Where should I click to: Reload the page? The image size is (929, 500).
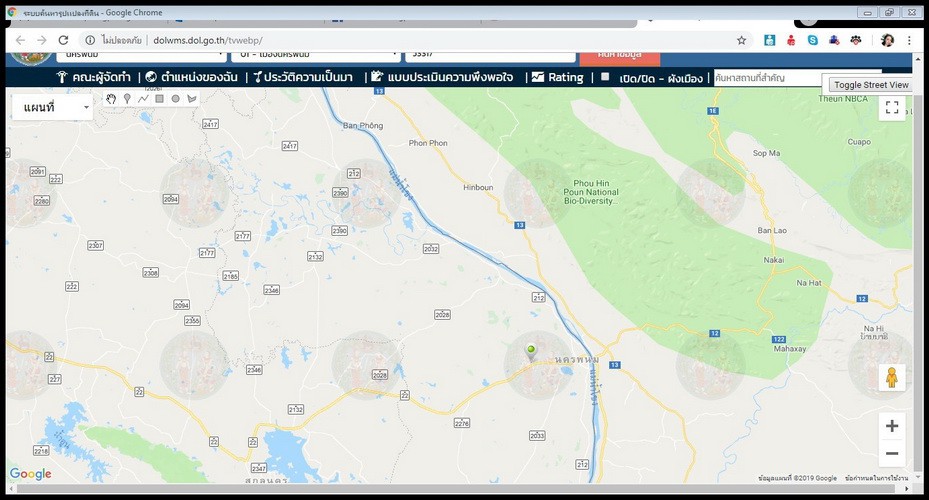(63, 40)
